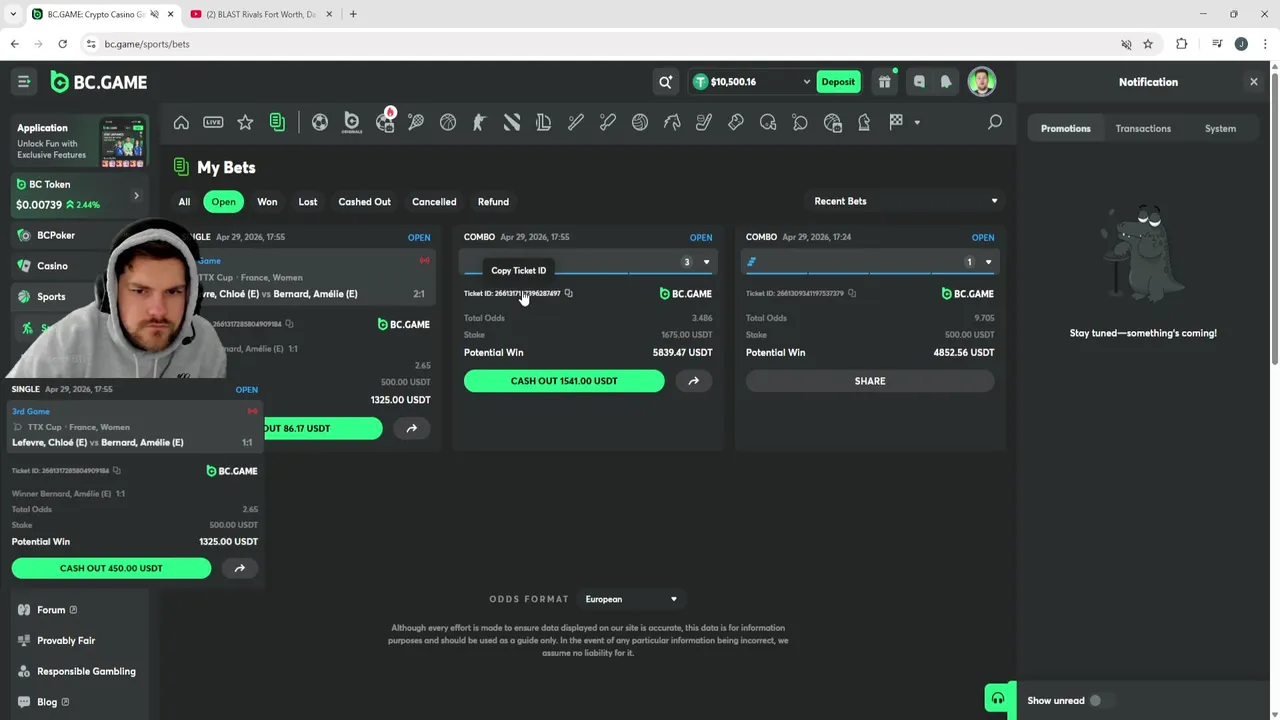Select the Lost bets filter
1280x720 pixels.
coord(308,202)
